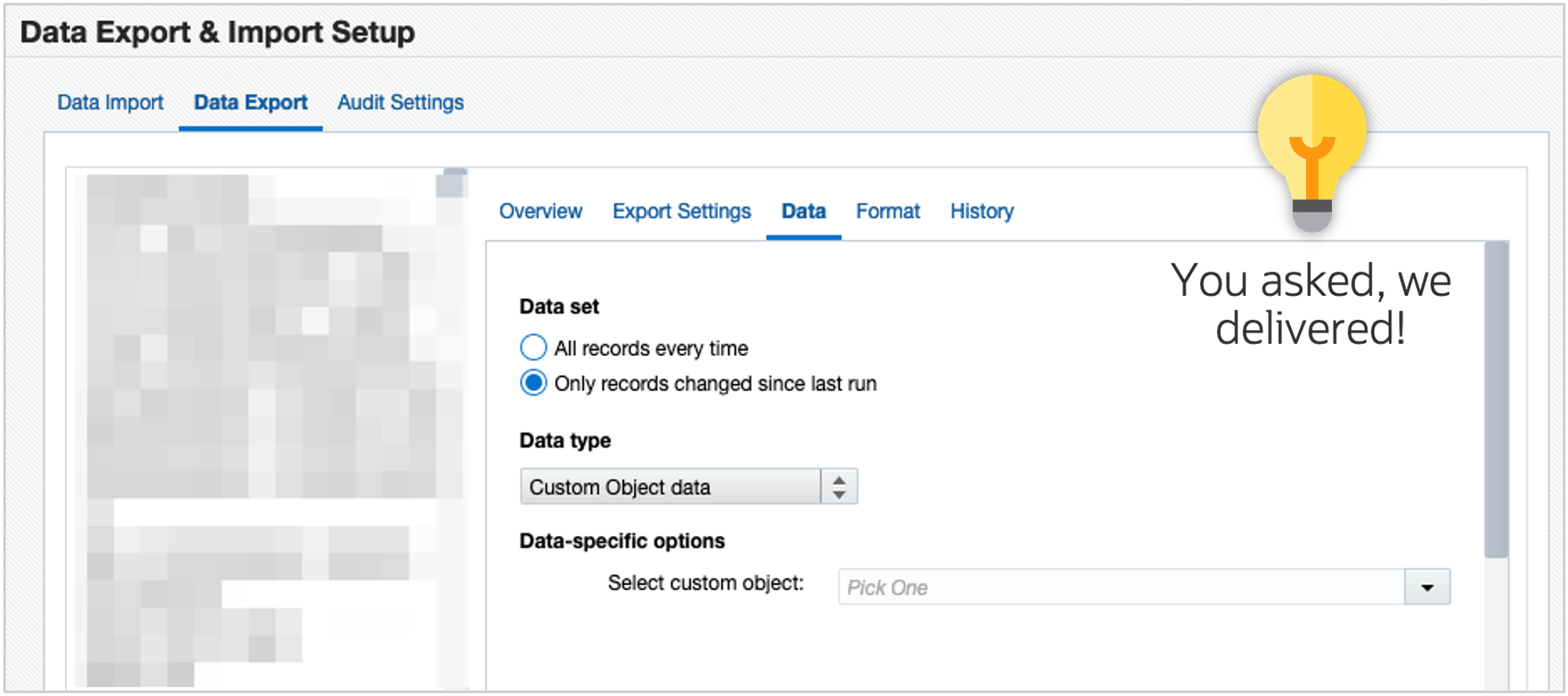Open the Data Import tab
This screenshot has height=696, width=1568.
point(110,103)
